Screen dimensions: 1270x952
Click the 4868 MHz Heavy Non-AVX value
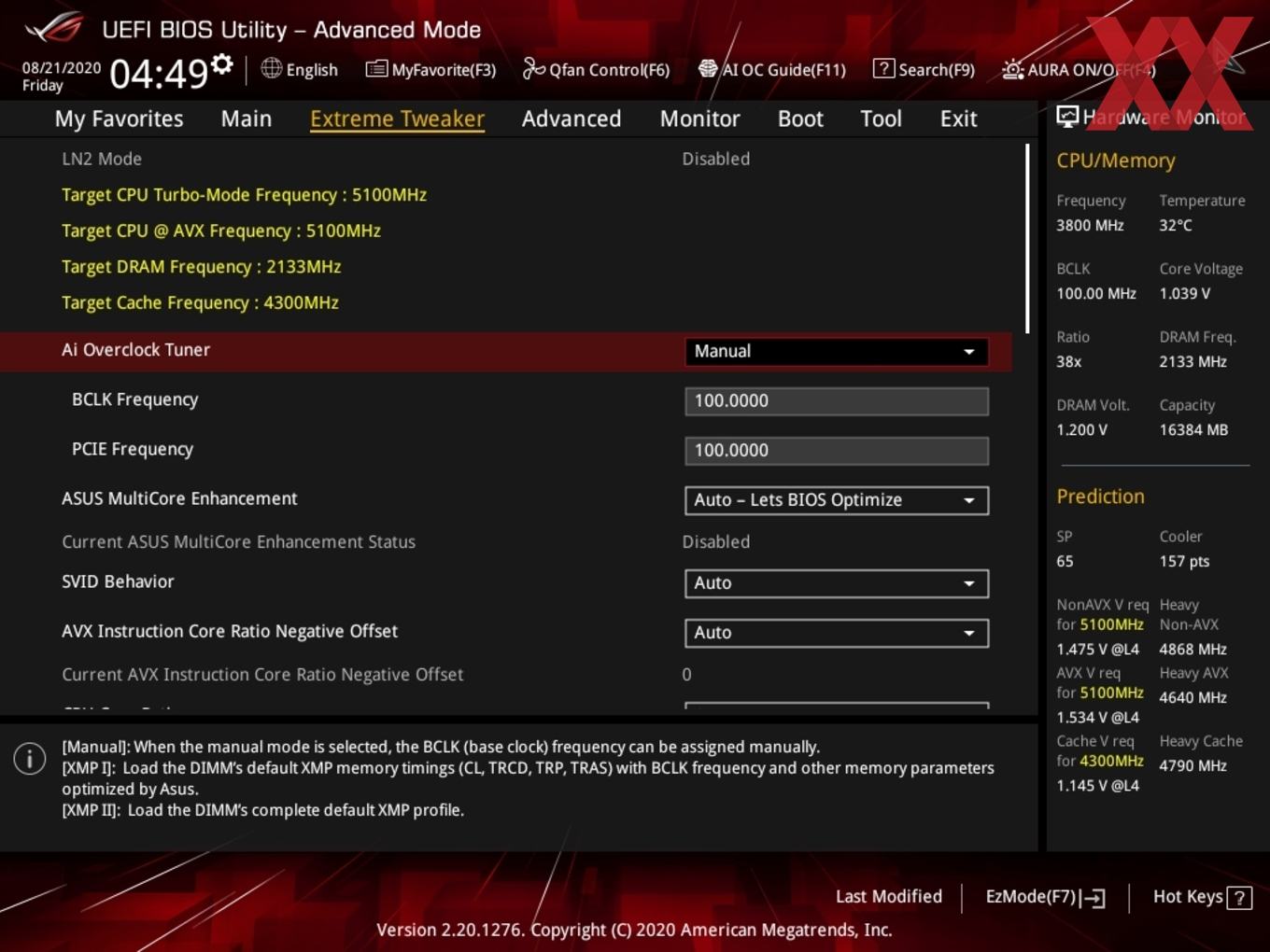coord(1192,649)
